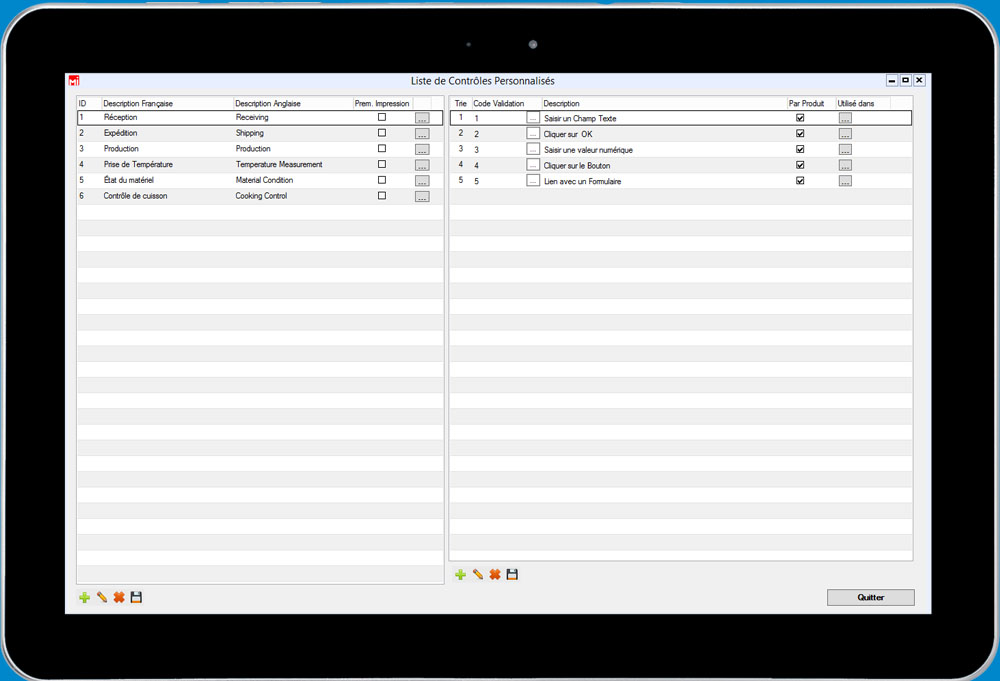
Task: Toggle Prem. Impression checkbox for Expédition
Action: coord(382,133)
